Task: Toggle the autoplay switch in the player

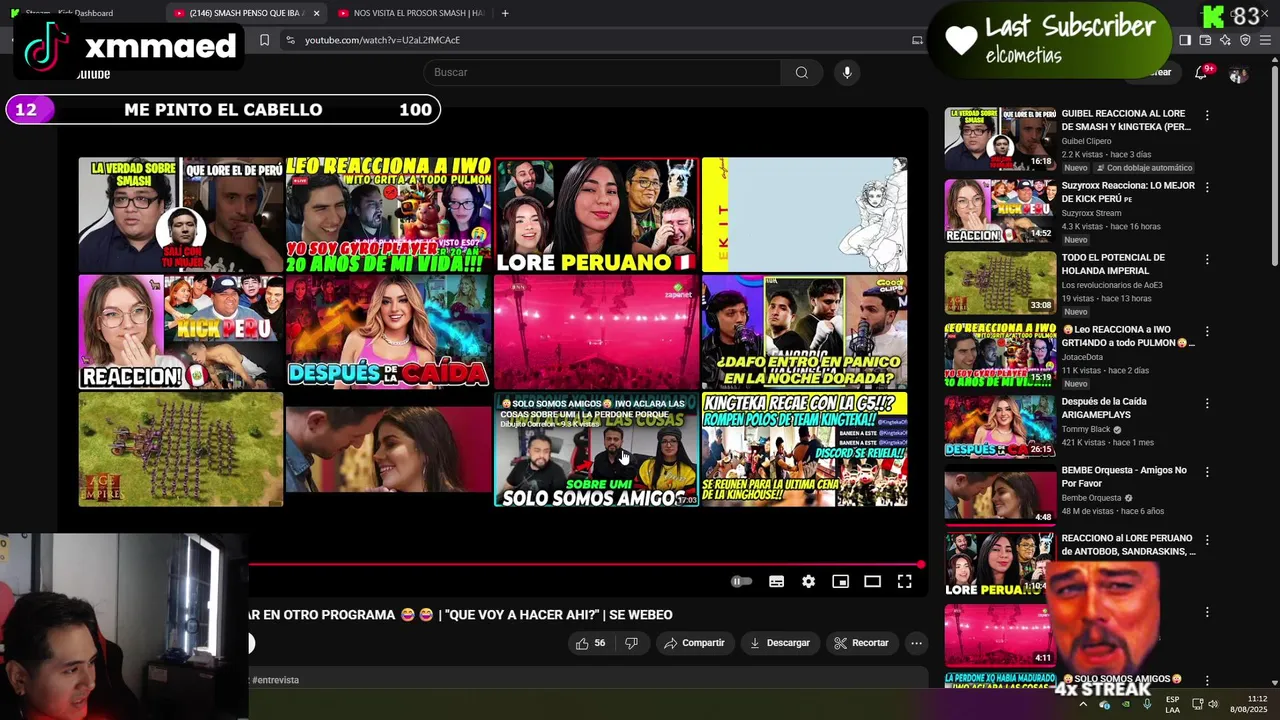Action: click(x=741, y=582)
